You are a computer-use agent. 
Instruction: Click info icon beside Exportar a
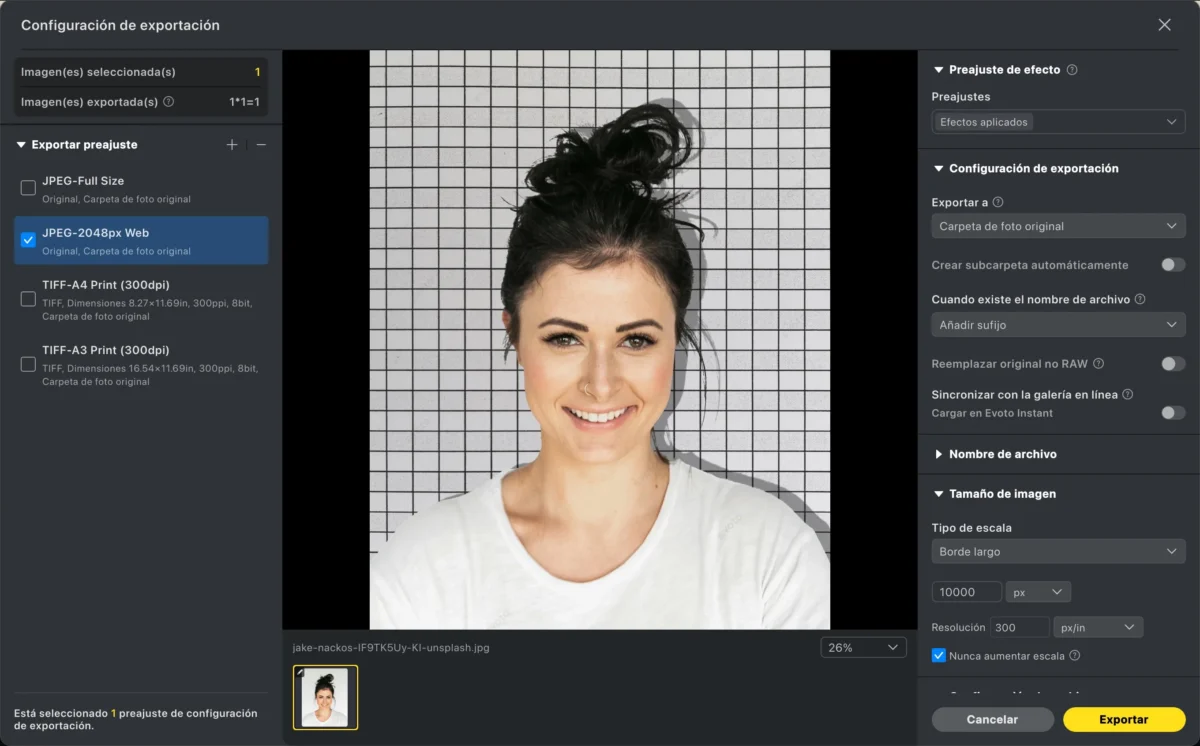click(997, 202)
